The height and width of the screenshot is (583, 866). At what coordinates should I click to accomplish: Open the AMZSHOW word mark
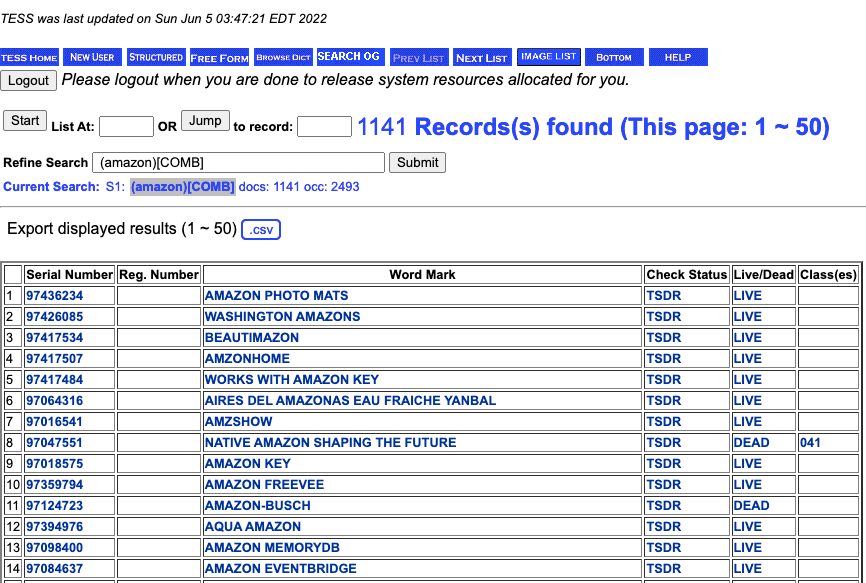click(238, 421)
